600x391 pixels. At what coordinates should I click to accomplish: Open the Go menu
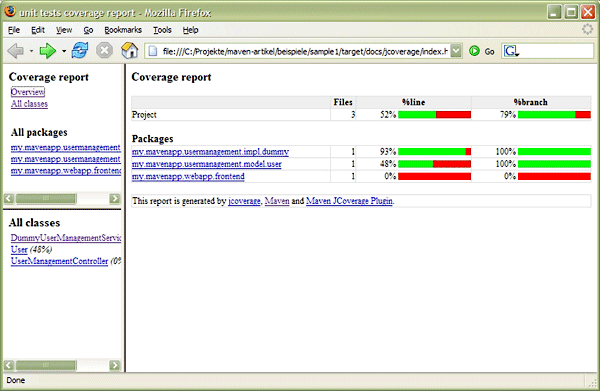(x=88, y=30)
